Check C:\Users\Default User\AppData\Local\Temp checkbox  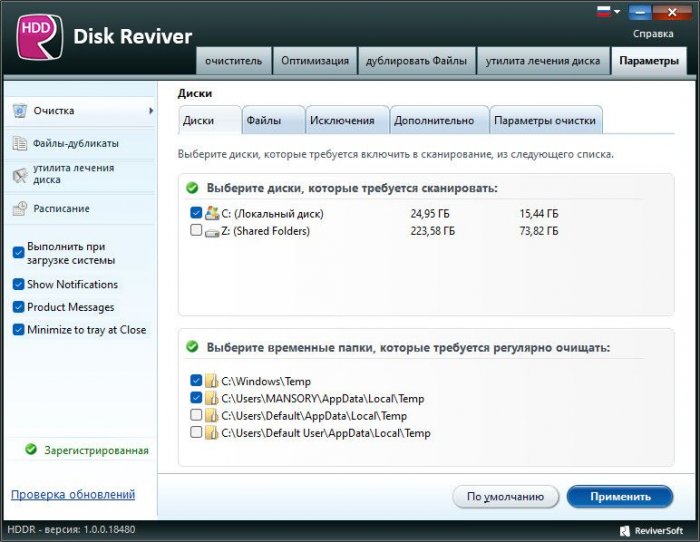[x=196, y=432]
